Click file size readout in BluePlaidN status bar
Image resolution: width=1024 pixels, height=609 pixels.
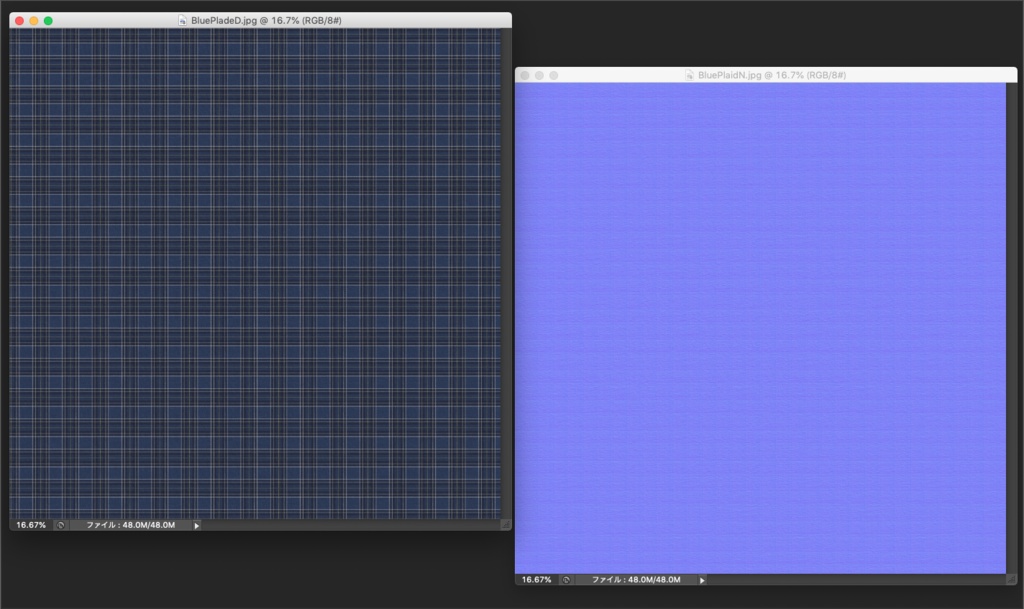coord(636,580)
